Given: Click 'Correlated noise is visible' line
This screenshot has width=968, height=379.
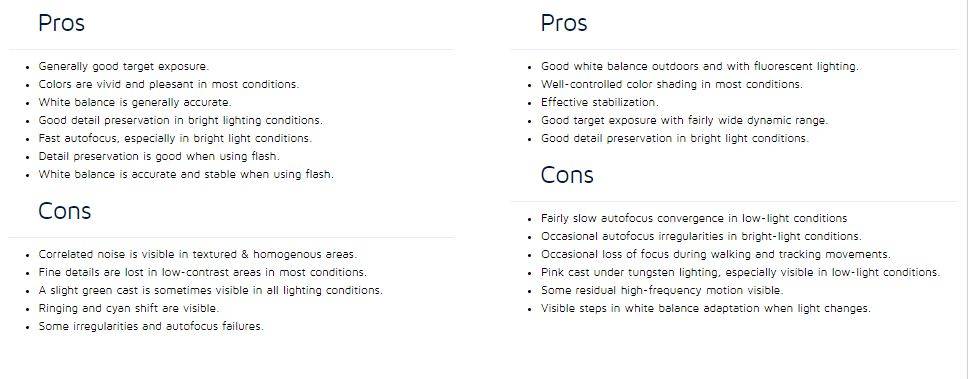Looking at the screenshot, I should 198,254.
